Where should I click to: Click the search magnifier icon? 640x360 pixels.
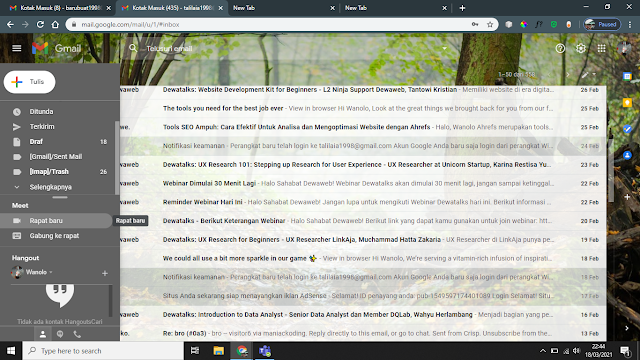(x=133, y=48)
